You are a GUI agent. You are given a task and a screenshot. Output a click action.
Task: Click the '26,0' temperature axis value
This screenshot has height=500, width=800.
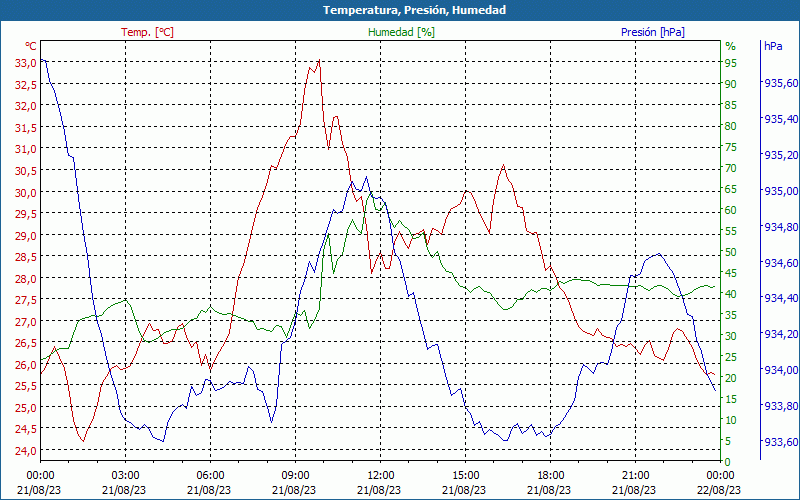(x=26, y=365)
